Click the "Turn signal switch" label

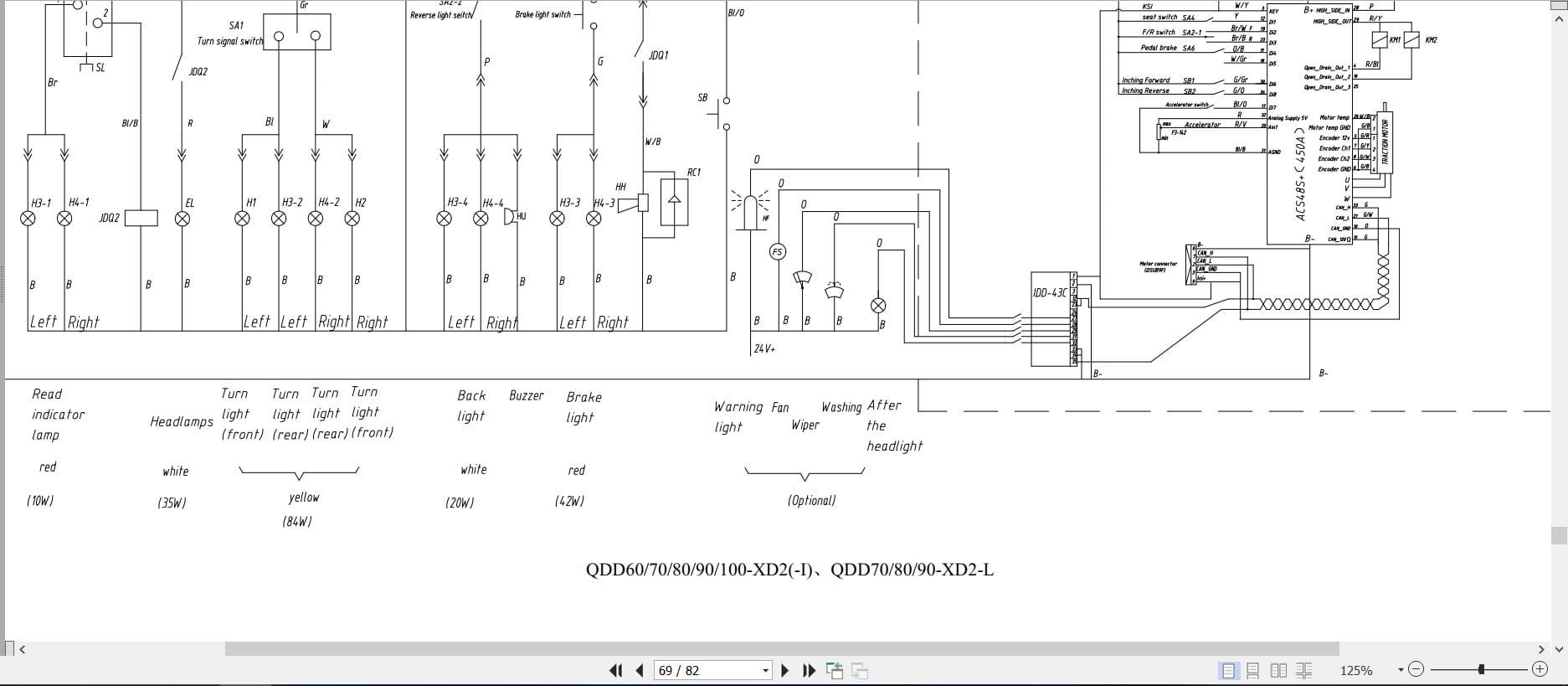point(230,41)
